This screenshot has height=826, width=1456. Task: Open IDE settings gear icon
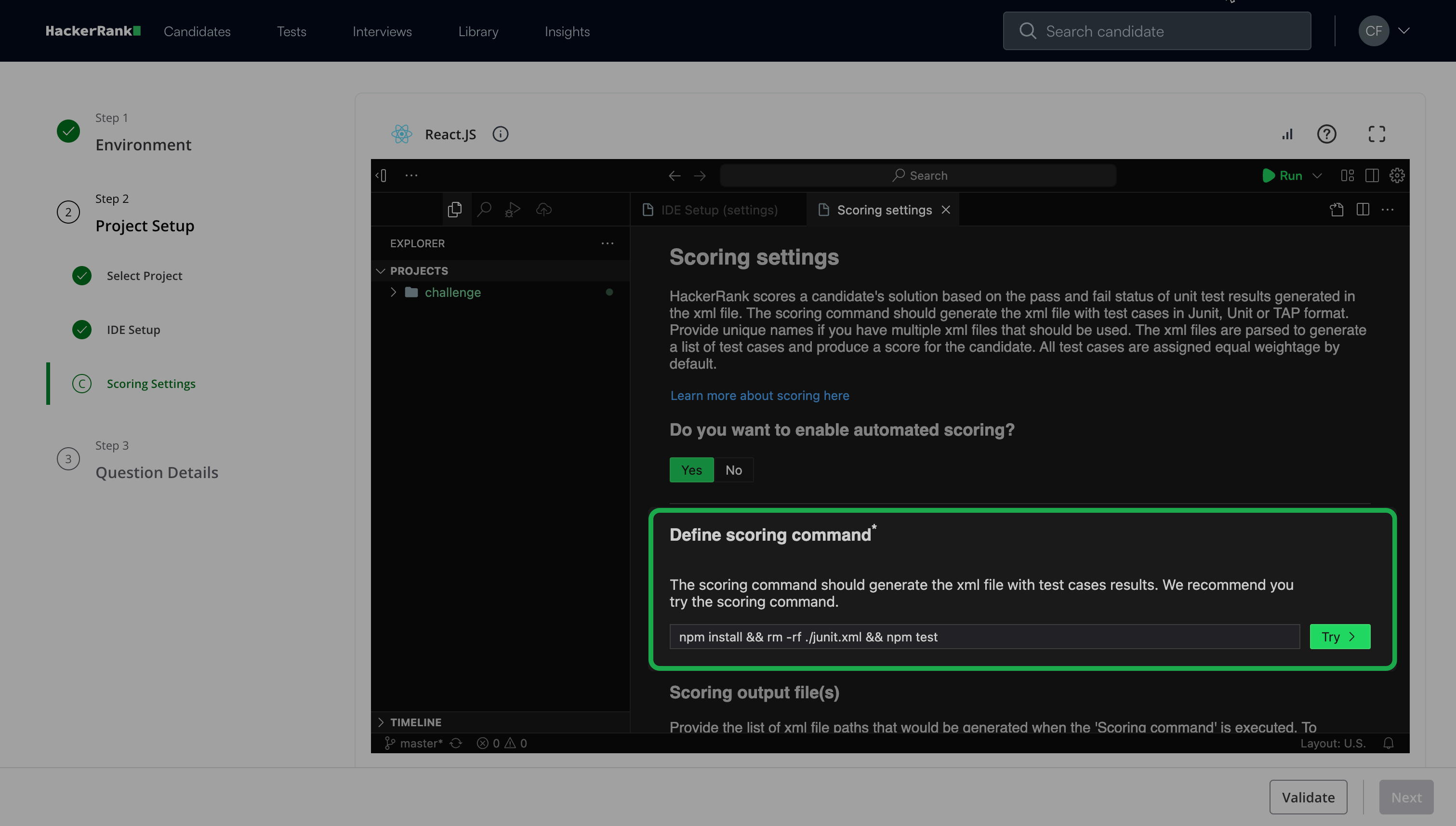(x=1396, y=175)
